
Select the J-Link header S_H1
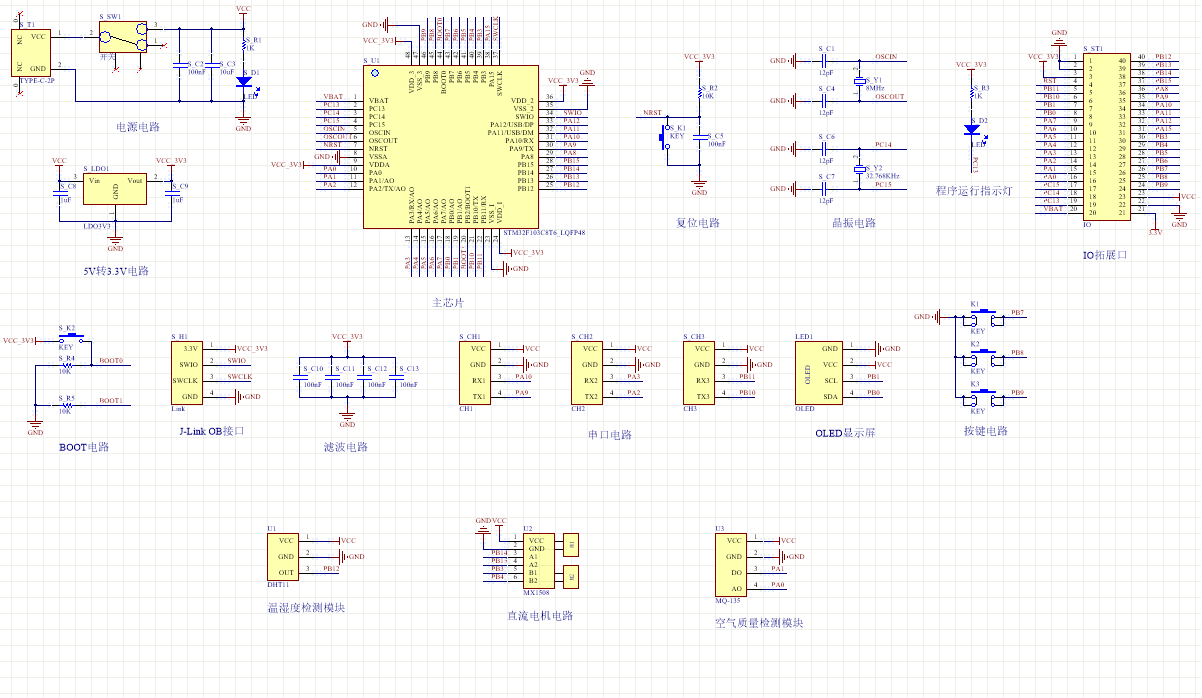pos(189,373)
